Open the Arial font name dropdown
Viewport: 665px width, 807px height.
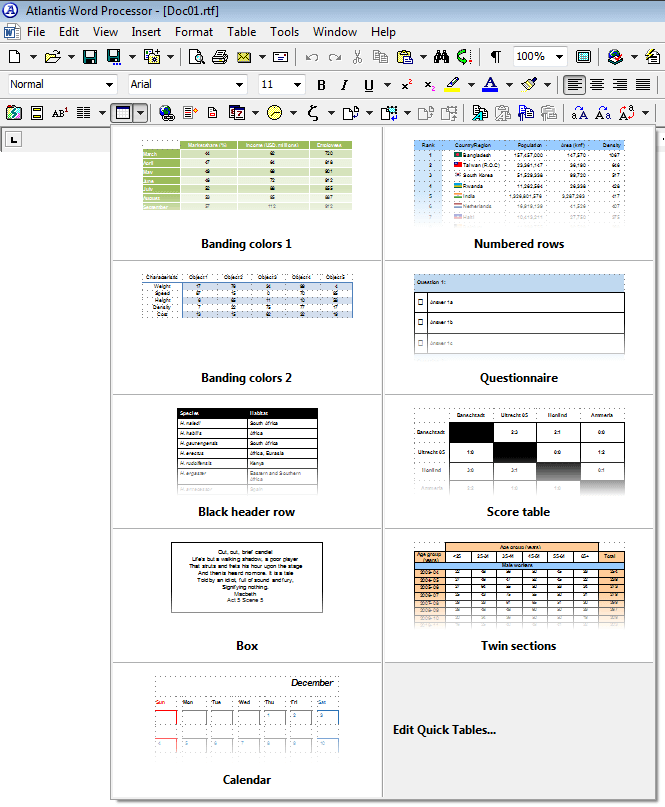[x=239, y=85]
